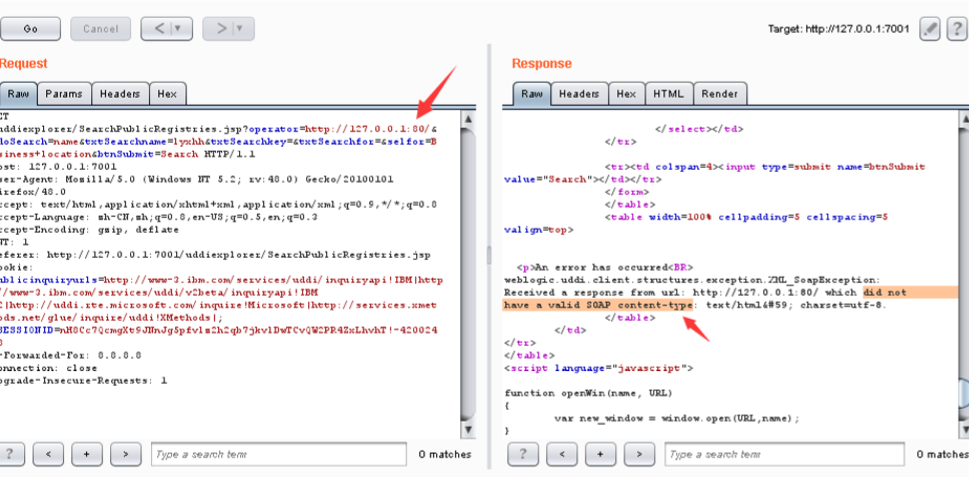Go back in request history
The width and height of the screenshot is (969, 477).
[159, 29]
